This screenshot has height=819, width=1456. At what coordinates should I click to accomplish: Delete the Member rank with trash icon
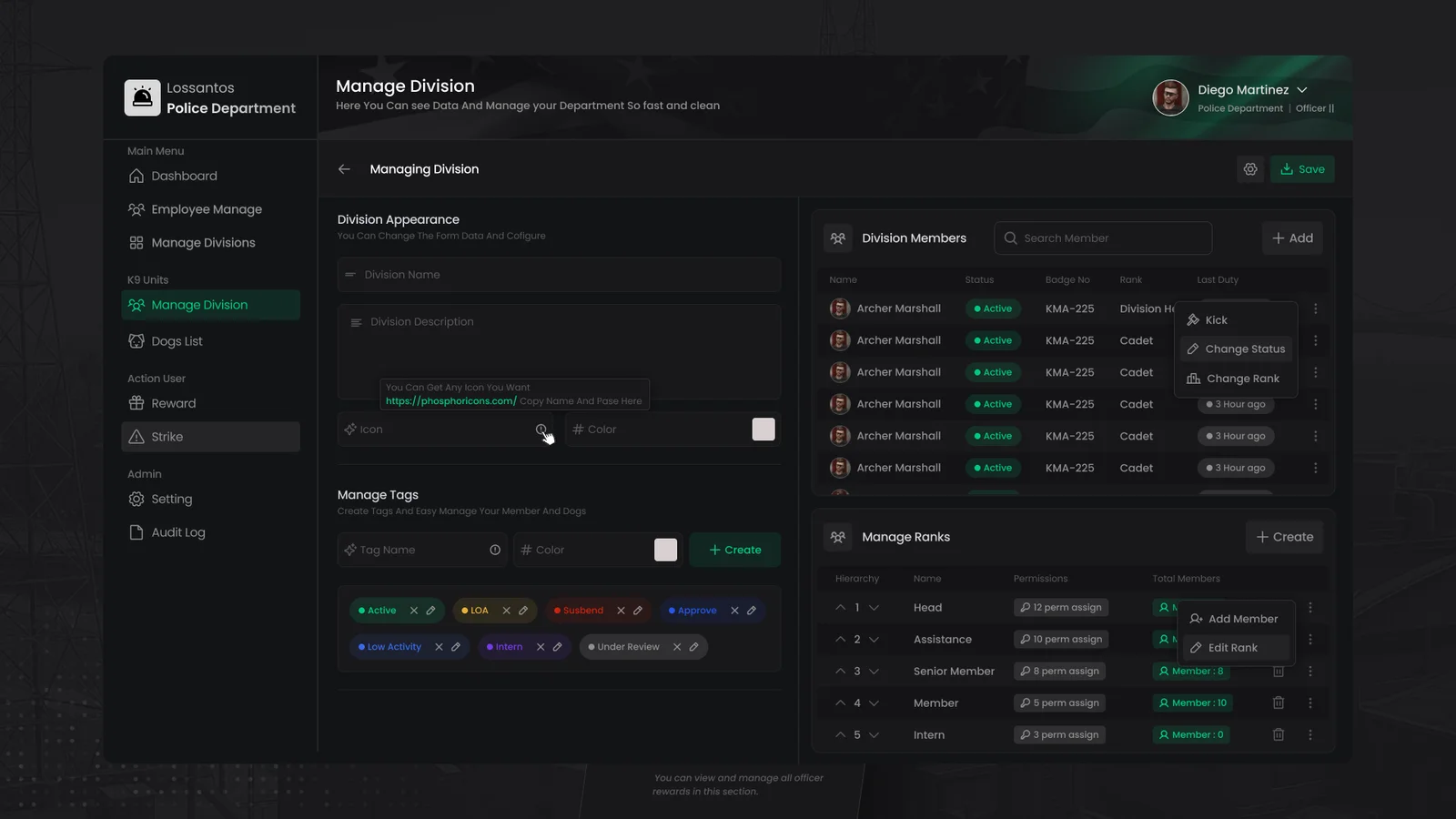(1278, 703)
